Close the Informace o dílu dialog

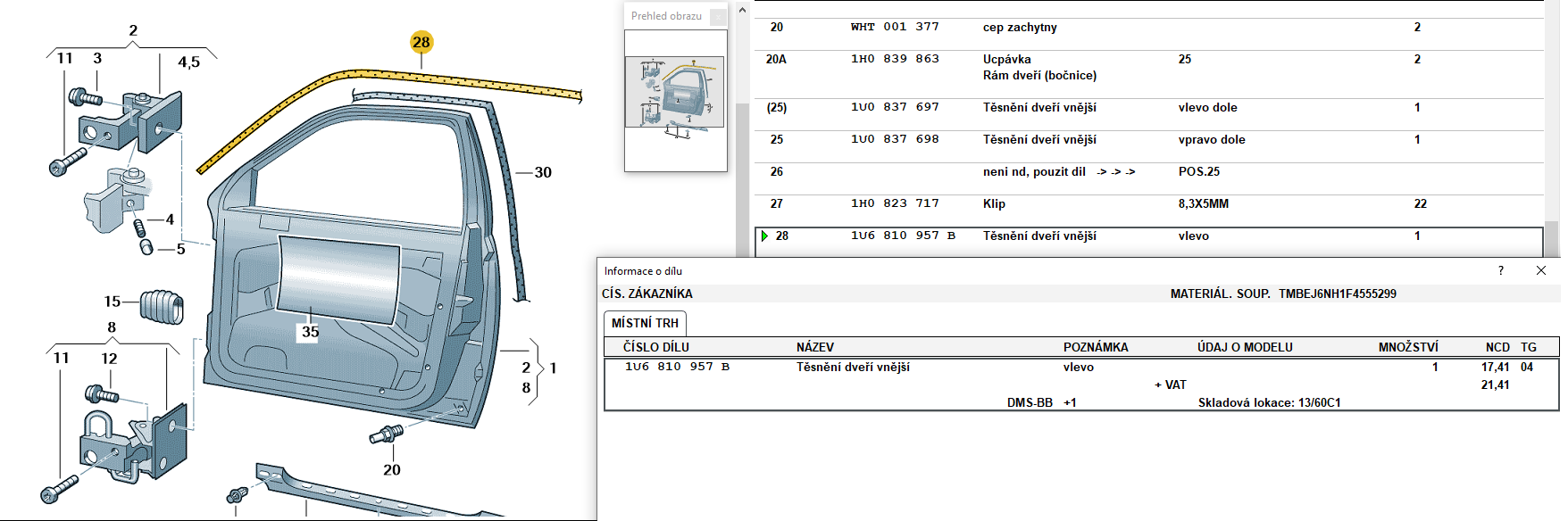(1540, 270)
